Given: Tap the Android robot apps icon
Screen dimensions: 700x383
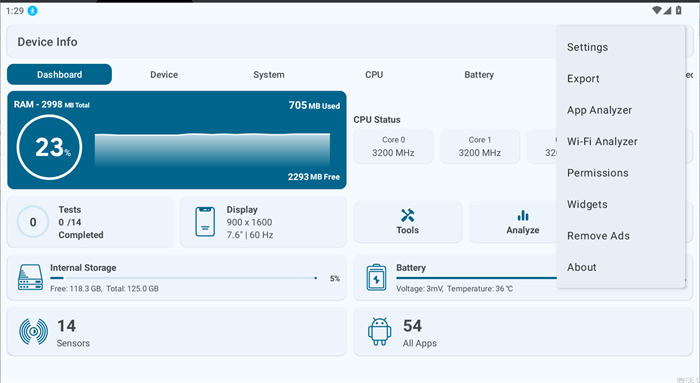Looking at the screenshot, I should click(x=379, y=332).
